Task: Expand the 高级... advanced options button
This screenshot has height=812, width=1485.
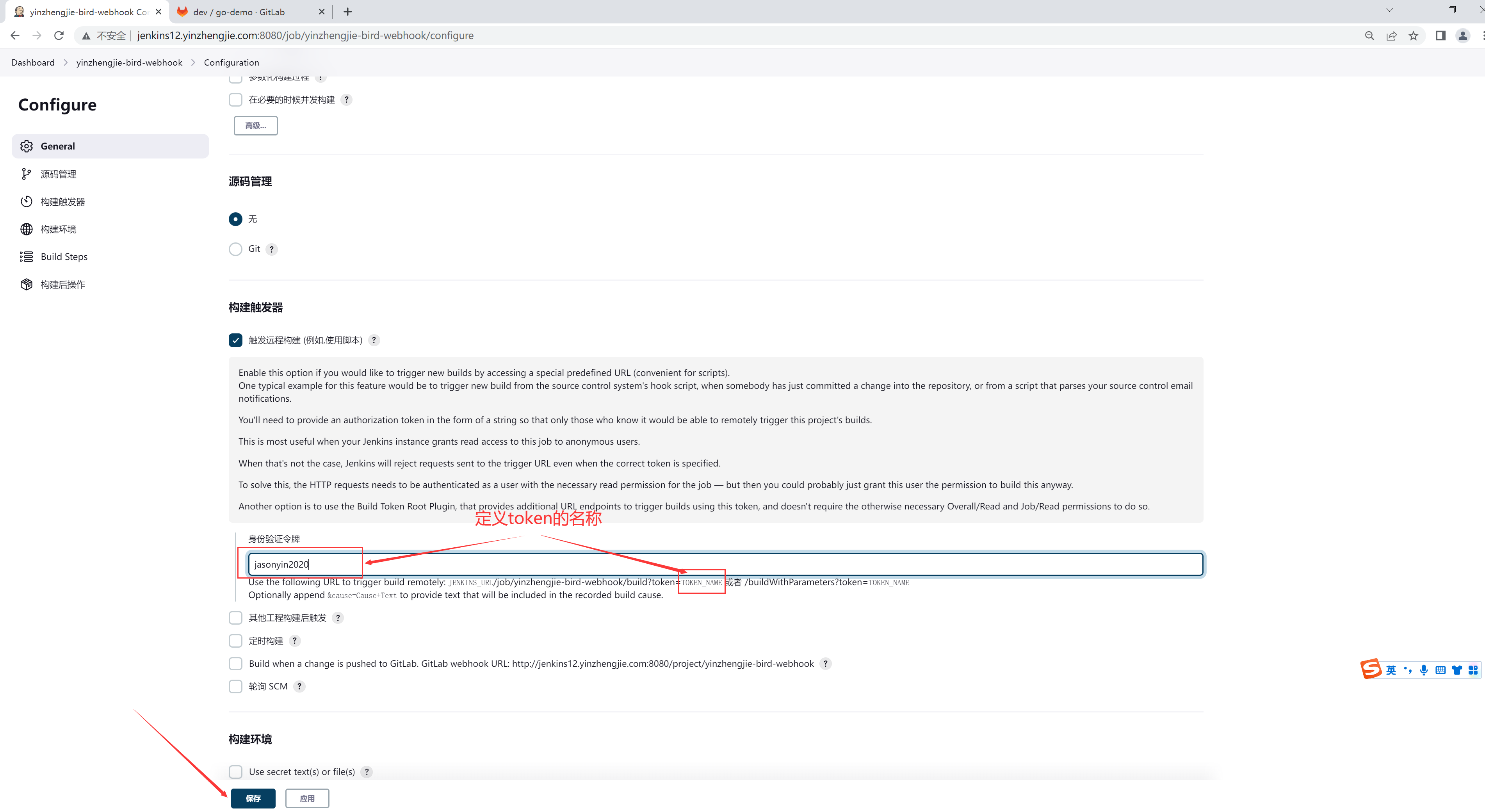Action: pos(255,126)
